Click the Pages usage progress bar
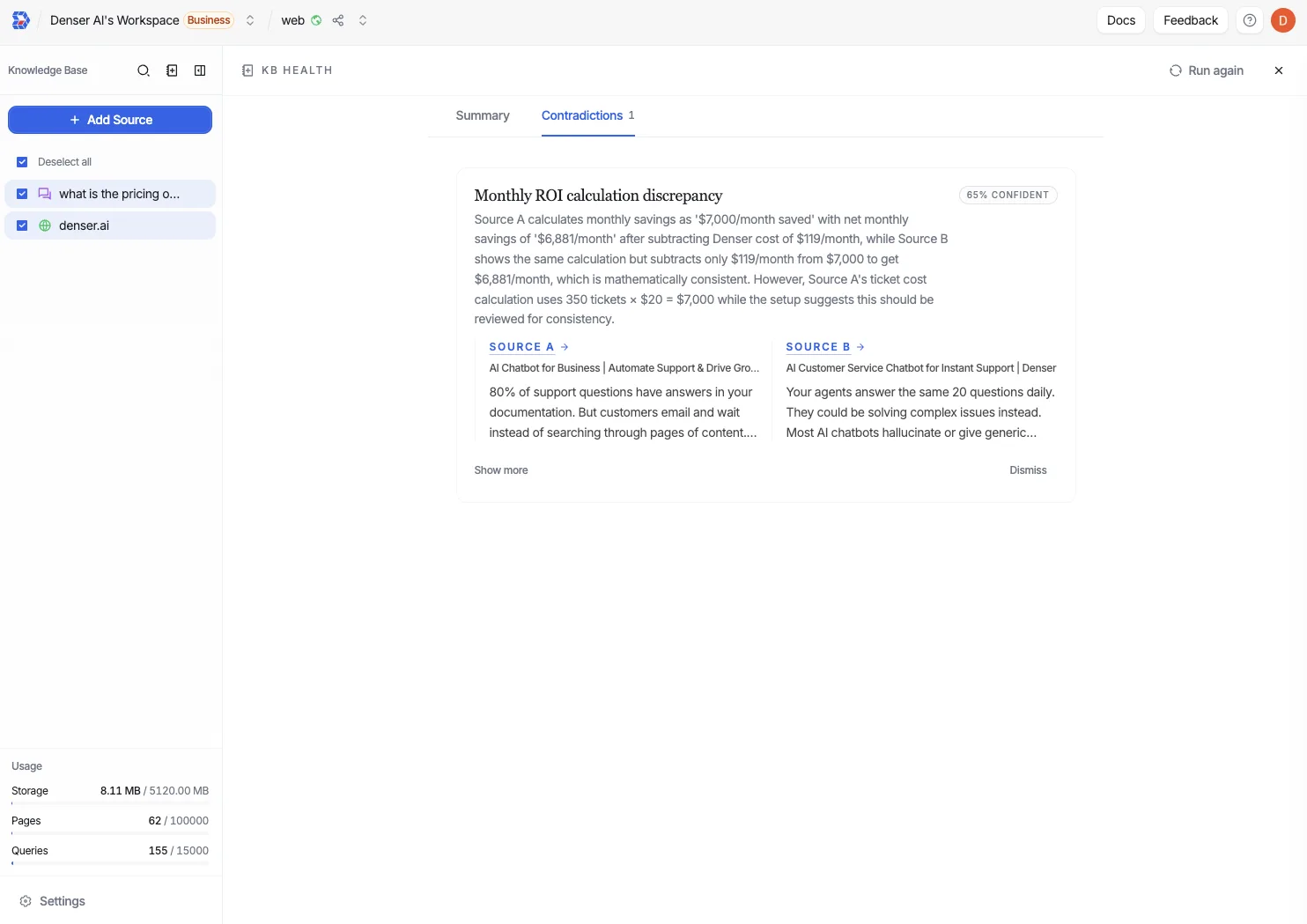1307x924 pixels. pos(110,833)
